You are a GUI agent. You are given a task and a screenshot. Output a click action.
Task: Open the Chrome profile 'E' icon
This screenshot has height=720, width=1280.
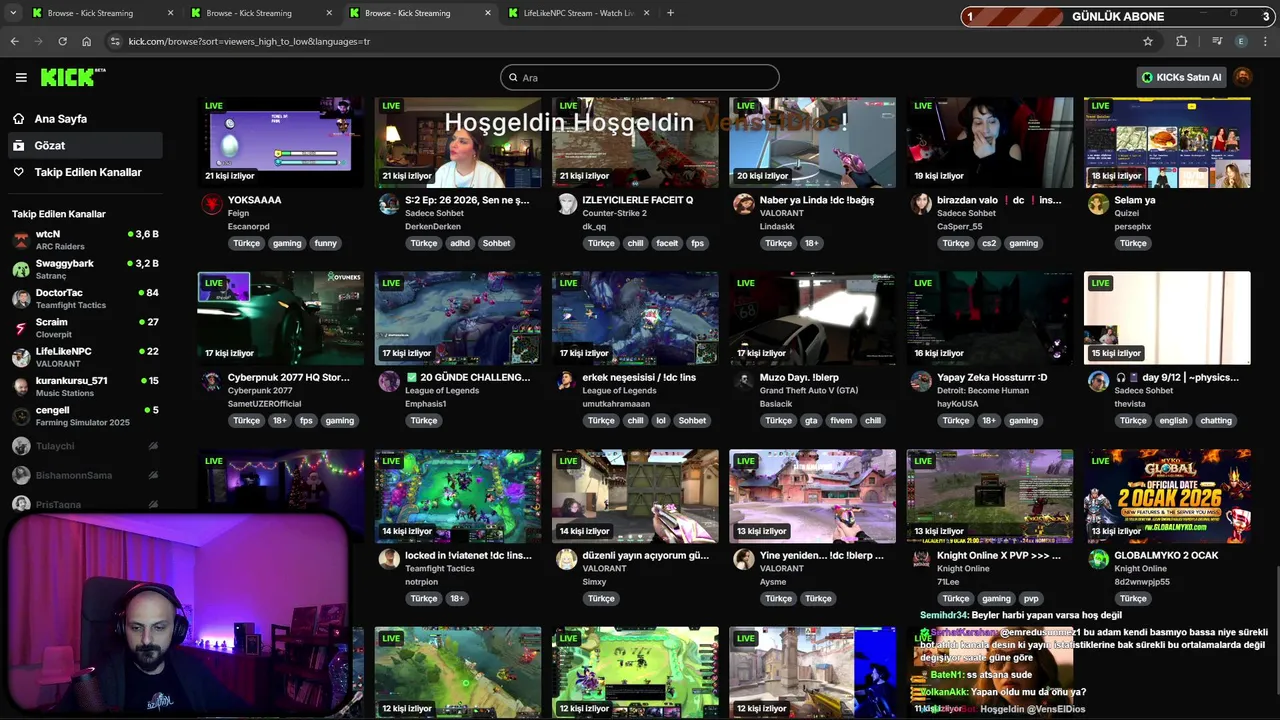click(x=1241, y=41)
